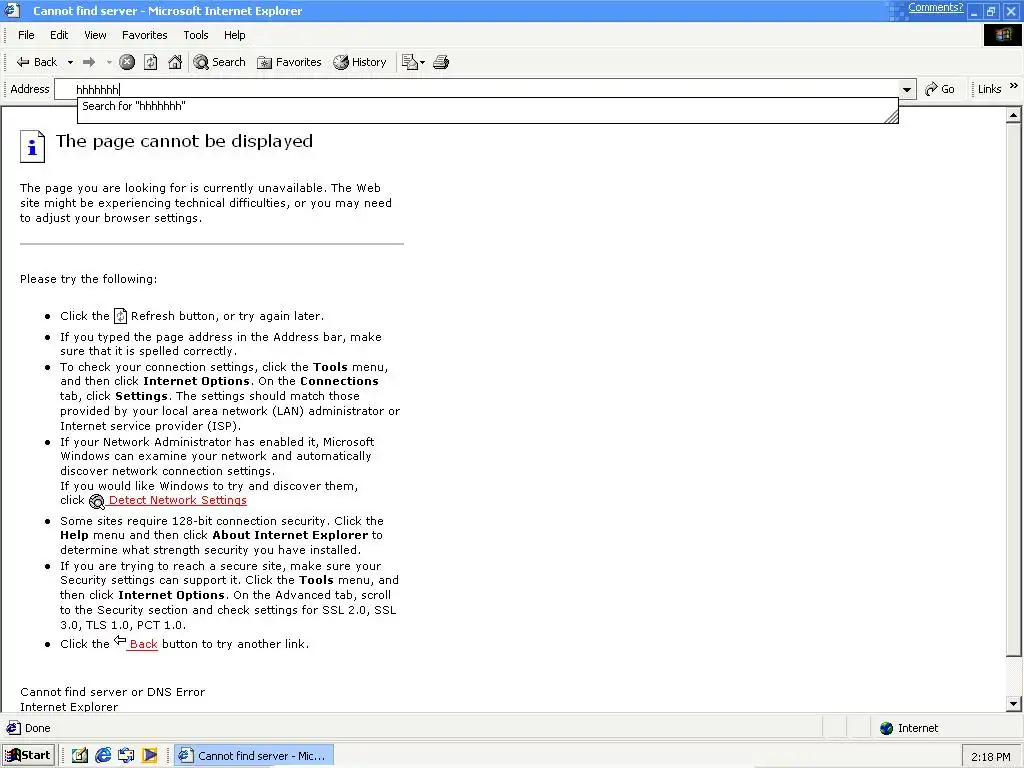Go to the Home page icon
This screenshot has height=768, width=1024.
[x=175, y=62]
